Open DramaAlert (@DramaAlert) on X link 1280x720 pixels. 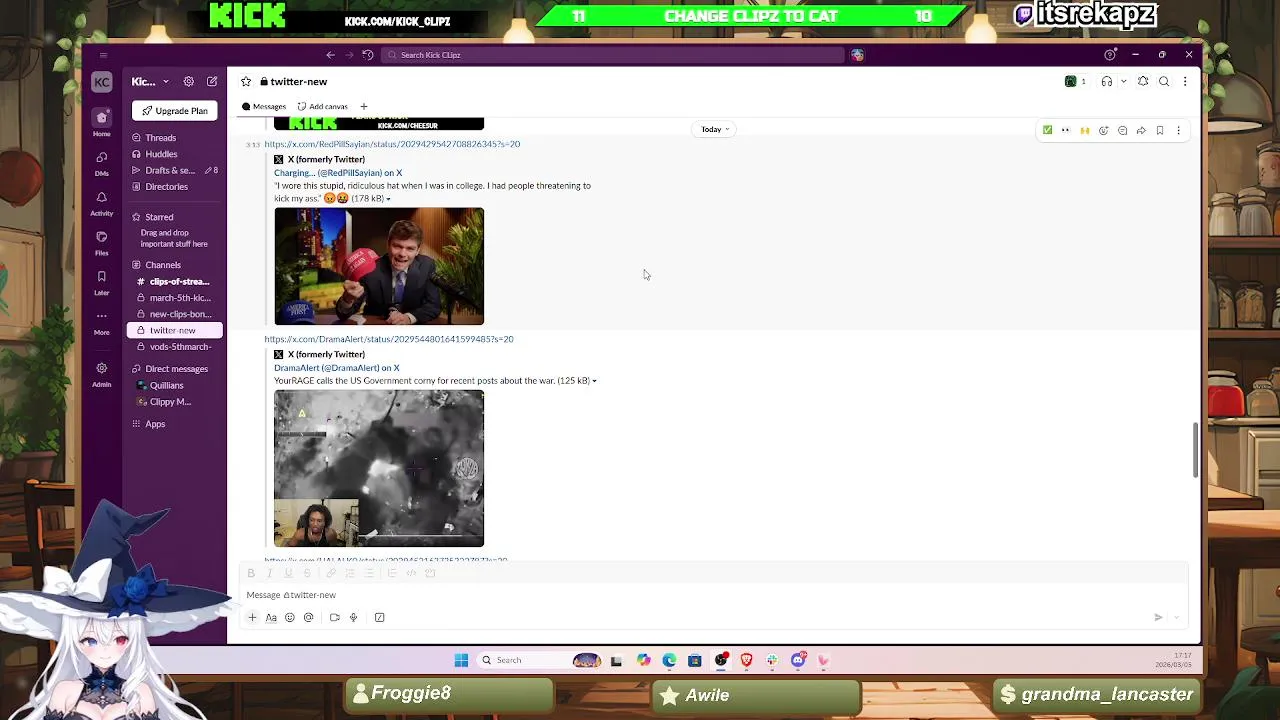coord(337,368)
